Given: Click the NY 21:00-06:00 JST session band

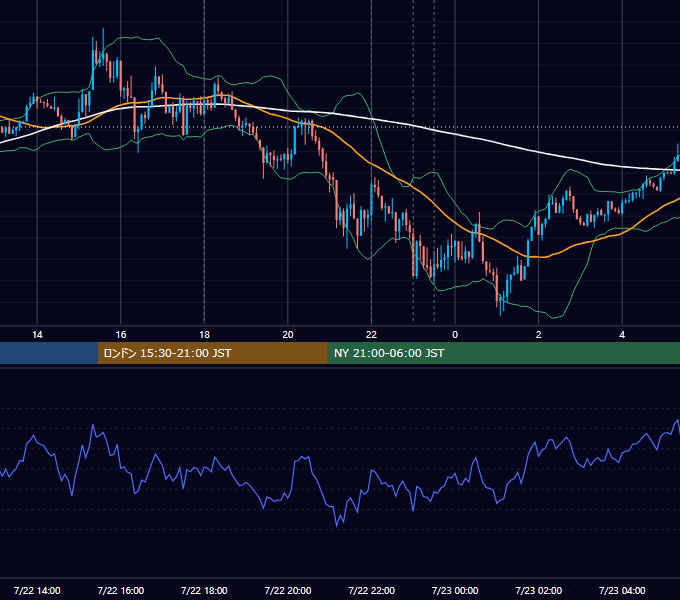Looking at the screenshot, I should 503,353.
